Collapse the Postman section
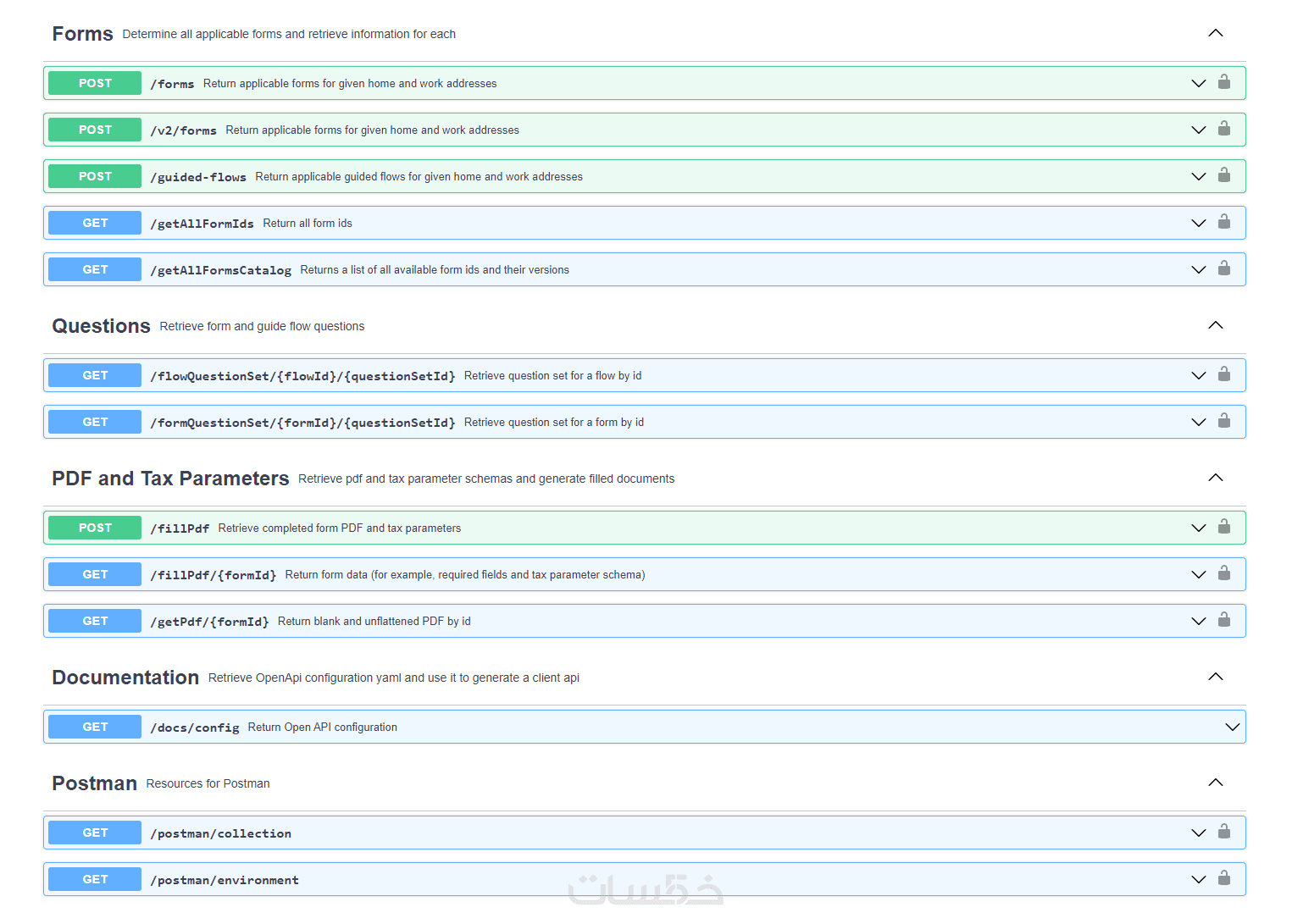The image size is (1292, 924). click(1216, 783)
